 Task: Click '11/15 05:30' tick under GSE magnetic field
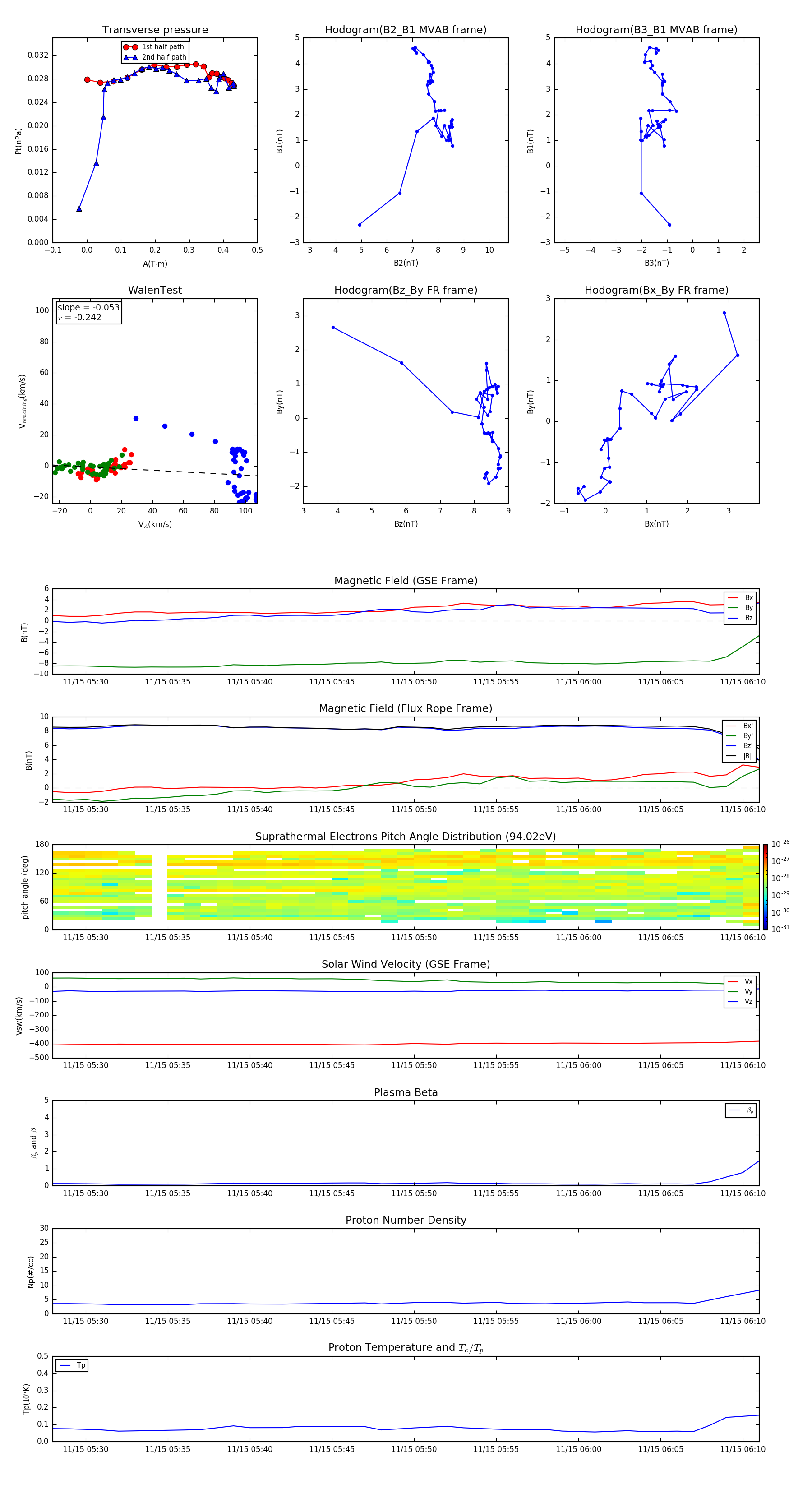(86, 682)
